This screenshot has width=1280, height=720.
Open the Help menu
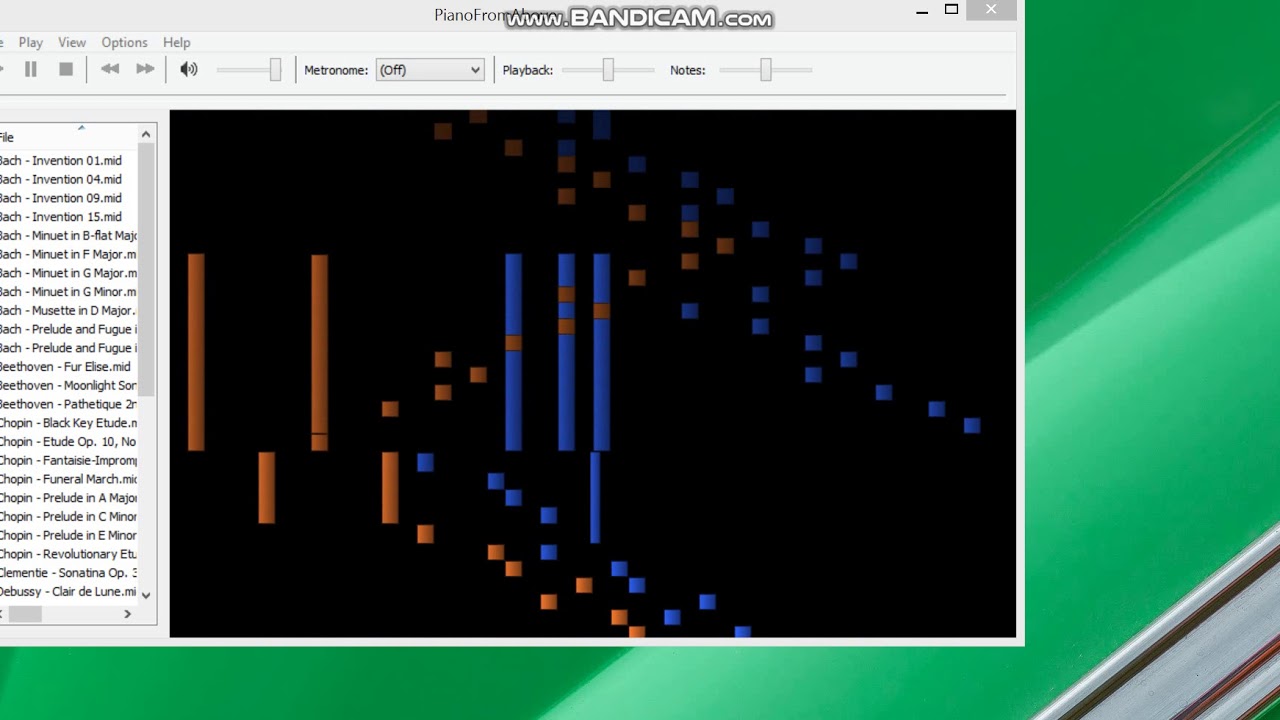tap(176, 42)
